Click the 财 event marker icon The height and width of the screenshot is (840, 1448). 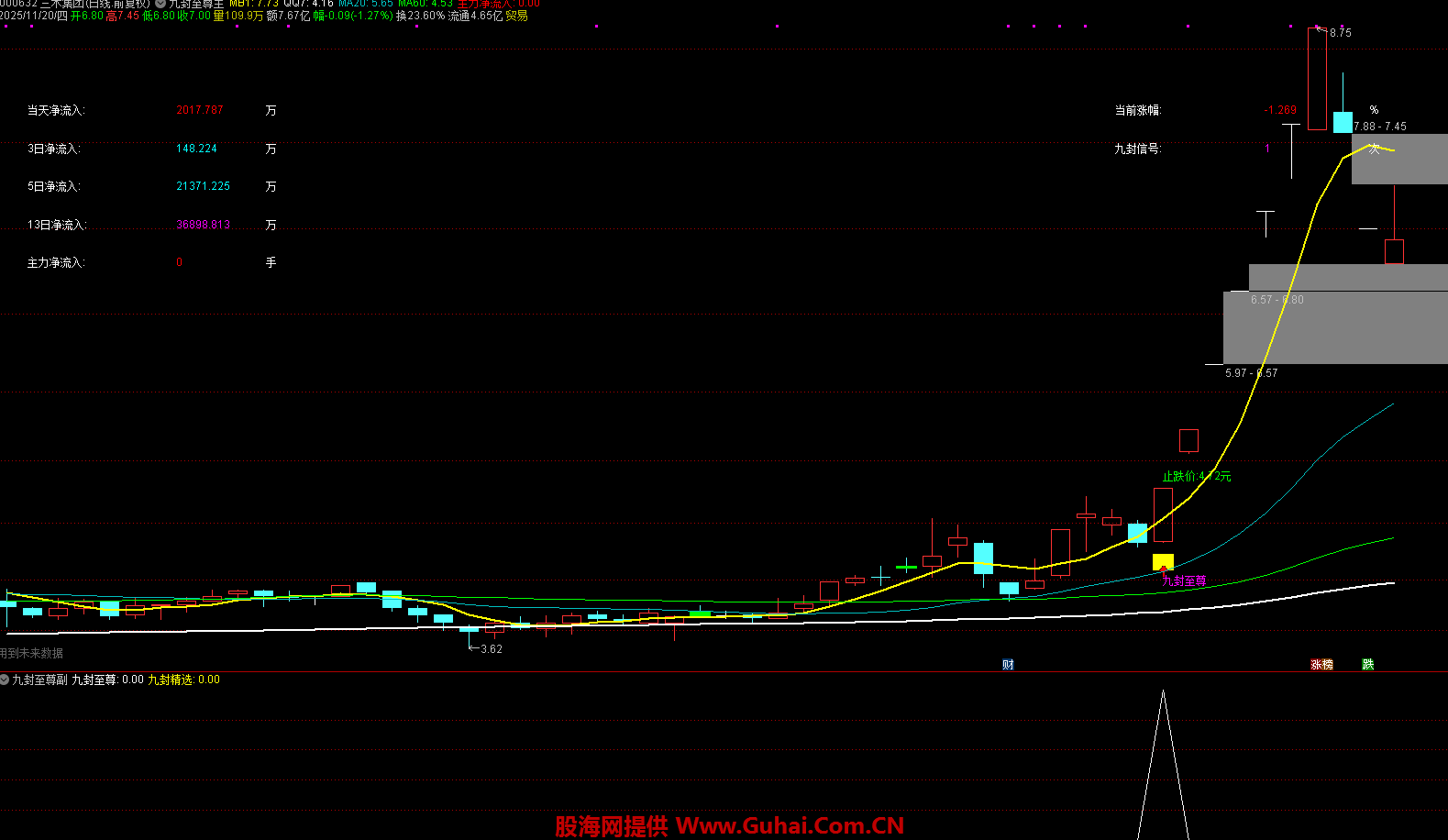1008,665
